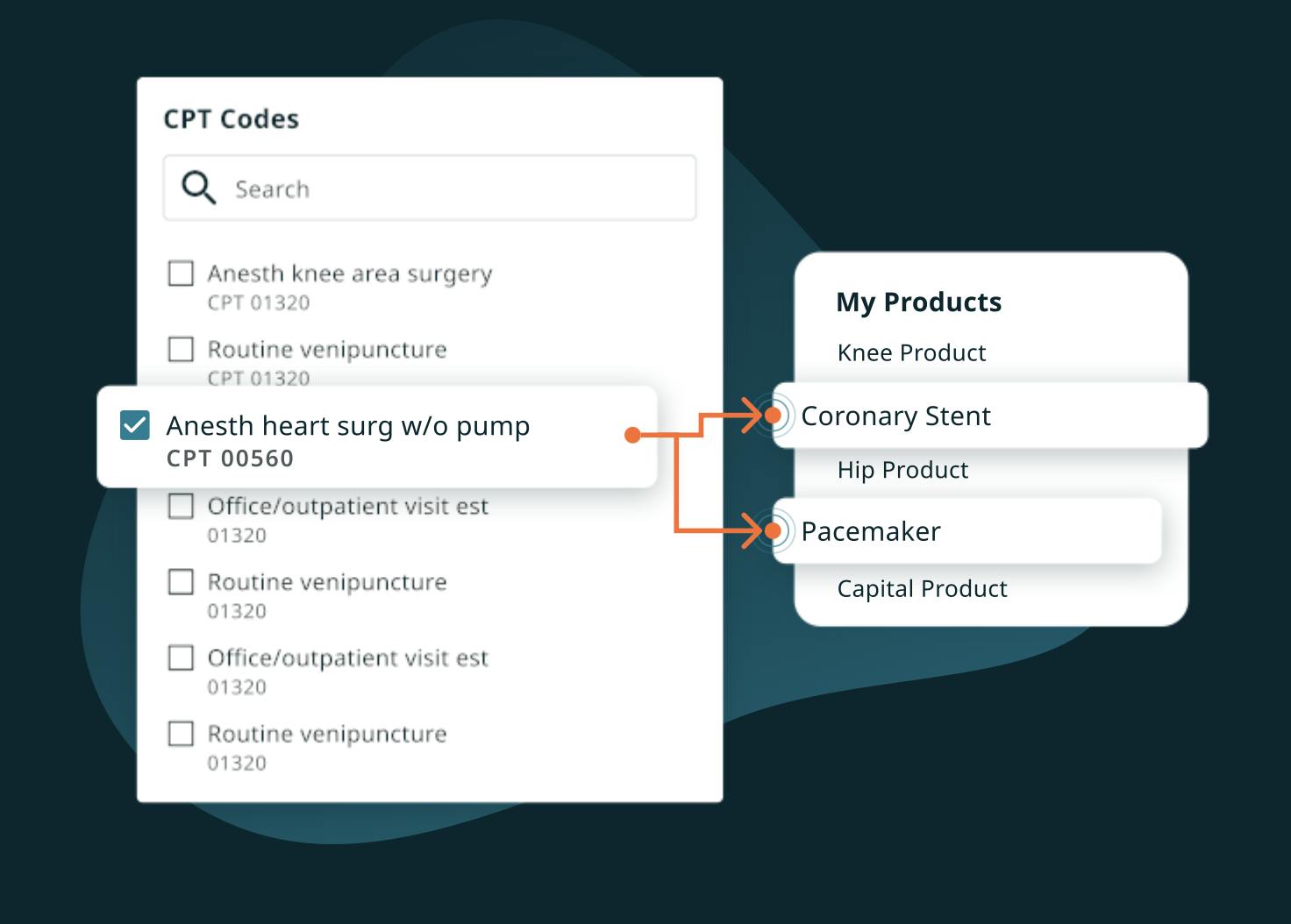Click the orange connector dot on CPT 00560 card
Screen dimensions: 1291x924
632,435
